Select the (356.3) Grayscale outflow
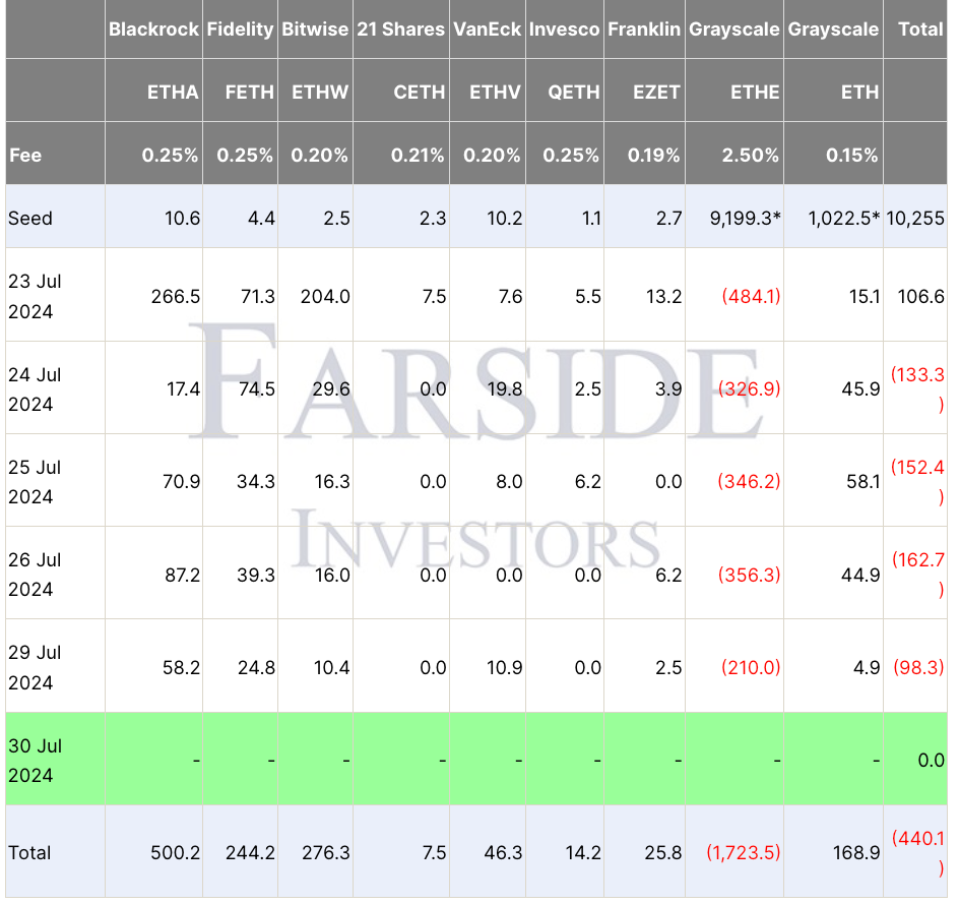The image size is (954, 898). click(750, 574)
